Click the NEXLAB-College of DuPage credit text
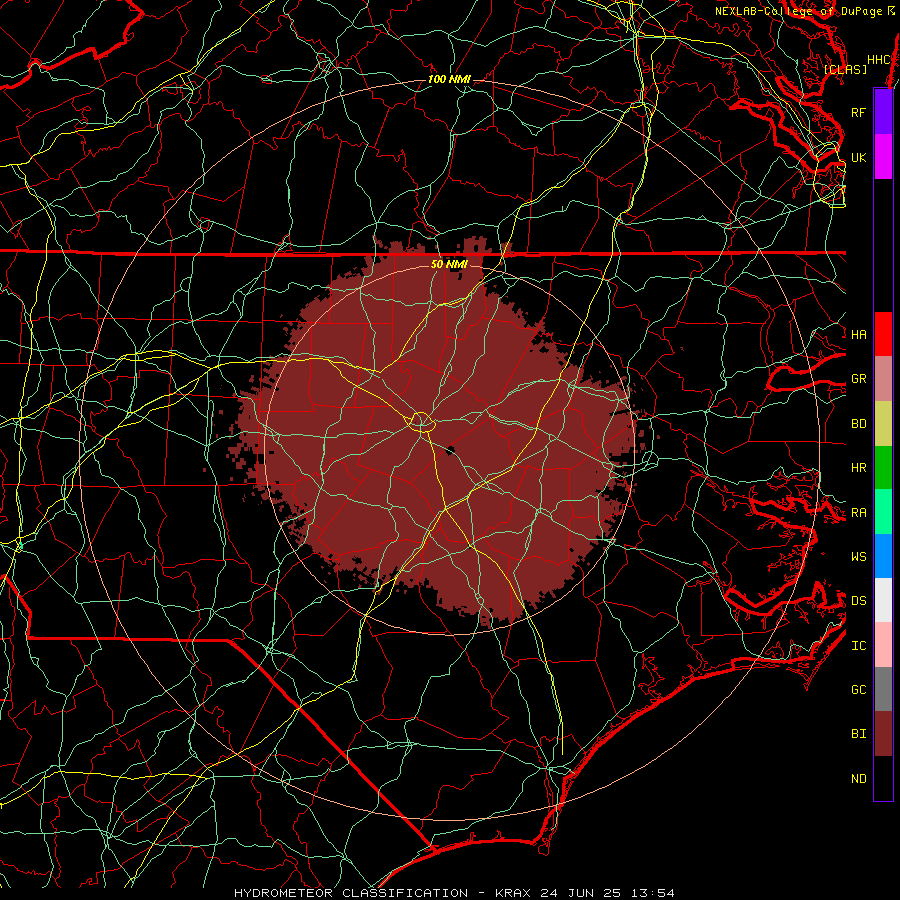The height and width of the screenshot is (900, 900). pyautogui.click(x=798, y=11)
